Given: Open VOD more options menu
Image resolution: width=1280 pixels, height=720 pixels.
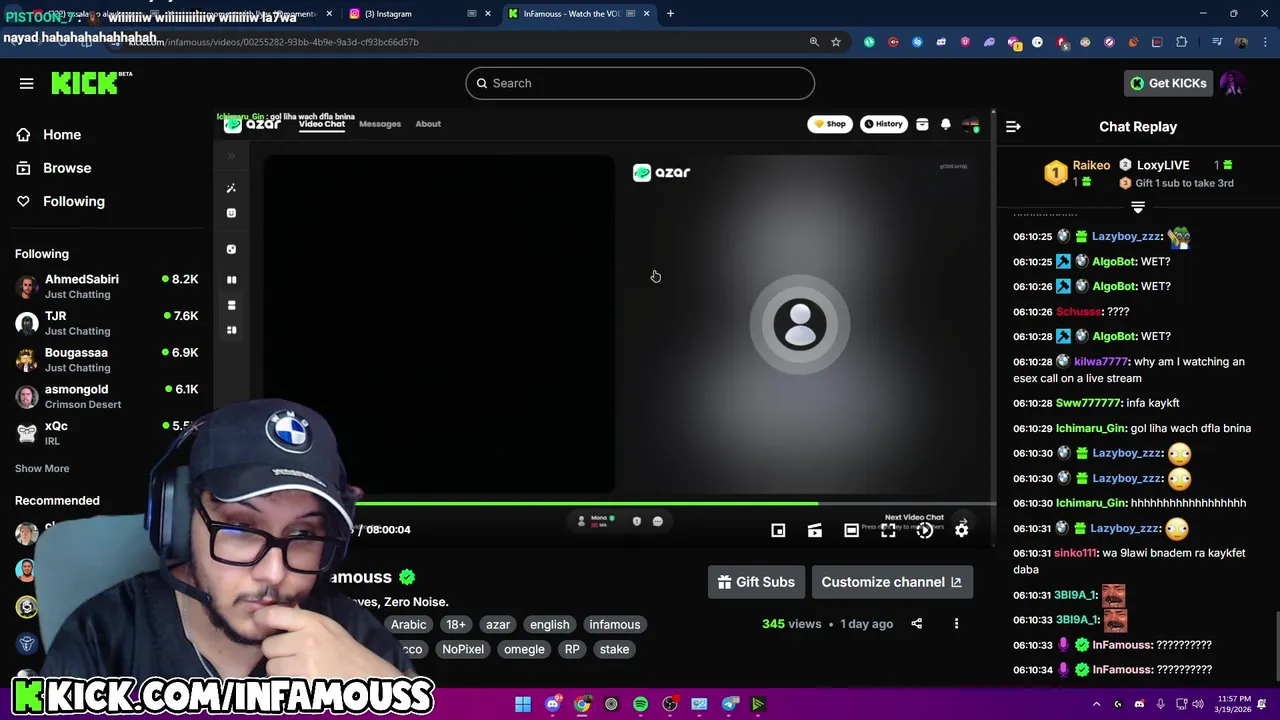Looking at the screenshot, I should (956, 624).
